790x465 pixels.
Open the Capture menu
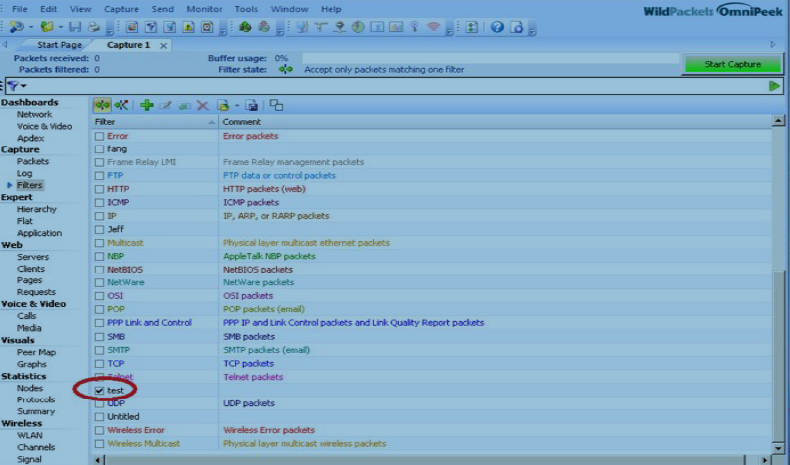[x=121, y=9]
